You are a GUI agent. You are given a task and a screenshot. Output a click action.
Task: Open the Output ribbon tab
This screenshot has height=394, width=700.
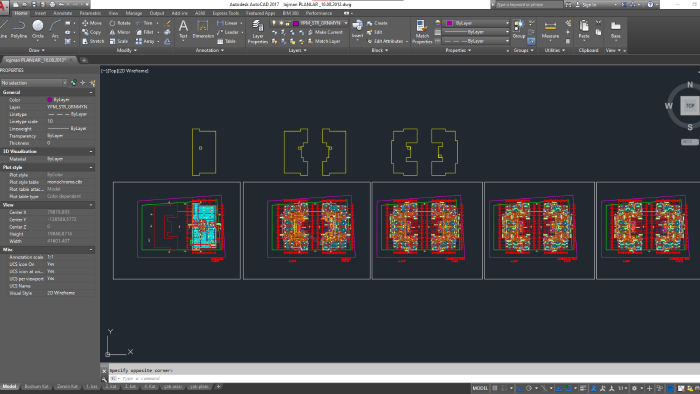(157, 13)
